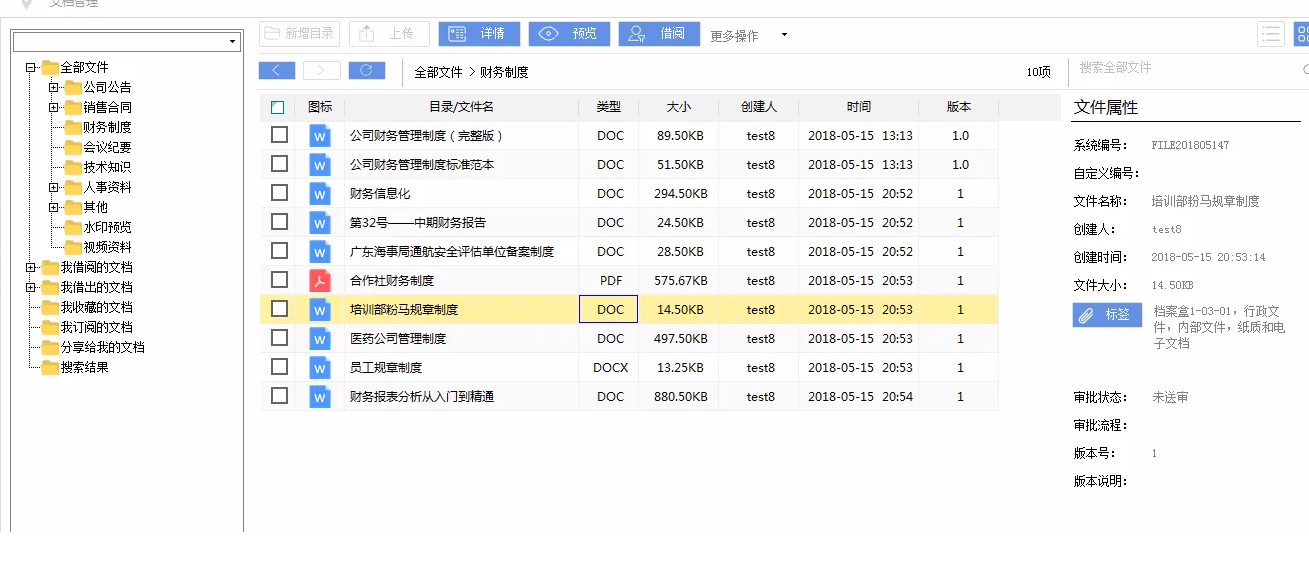The height and width of the screenshot is (588, 1309).
Task: Click the PDF icon for 合作社财务制度
Action: pos(319,281)
